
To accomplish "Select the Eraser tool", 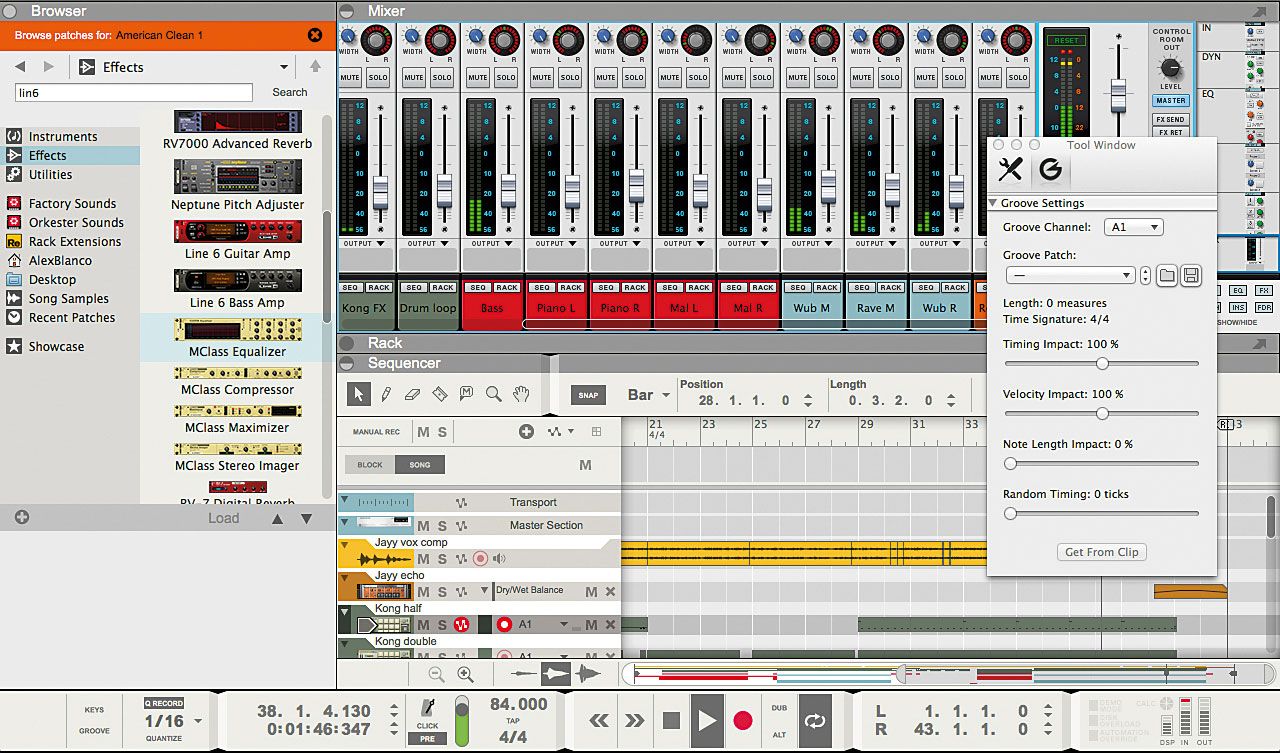I will click(x=413, y=394).
